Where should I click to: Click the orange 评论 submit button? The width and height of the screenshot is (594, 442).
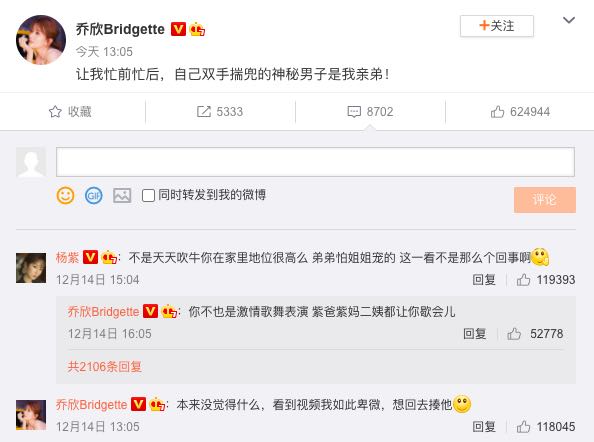(x=545, y=200)
